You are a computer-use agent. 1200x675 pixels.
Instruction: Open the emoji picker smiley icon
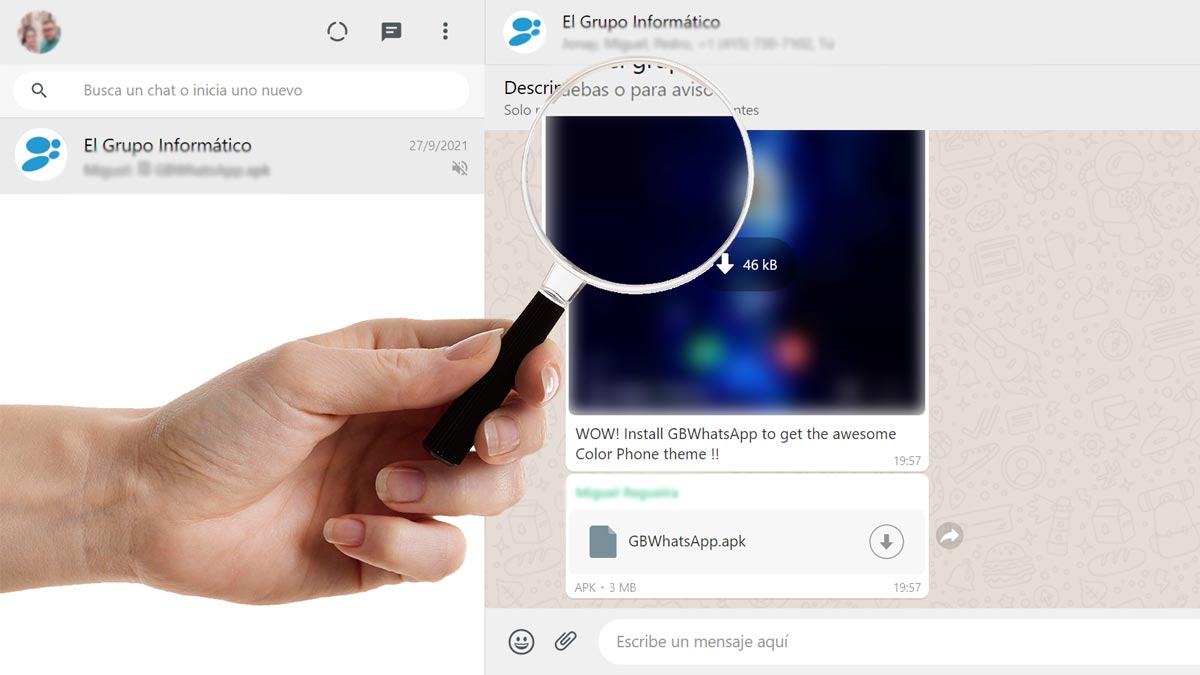tap(521, 641)
